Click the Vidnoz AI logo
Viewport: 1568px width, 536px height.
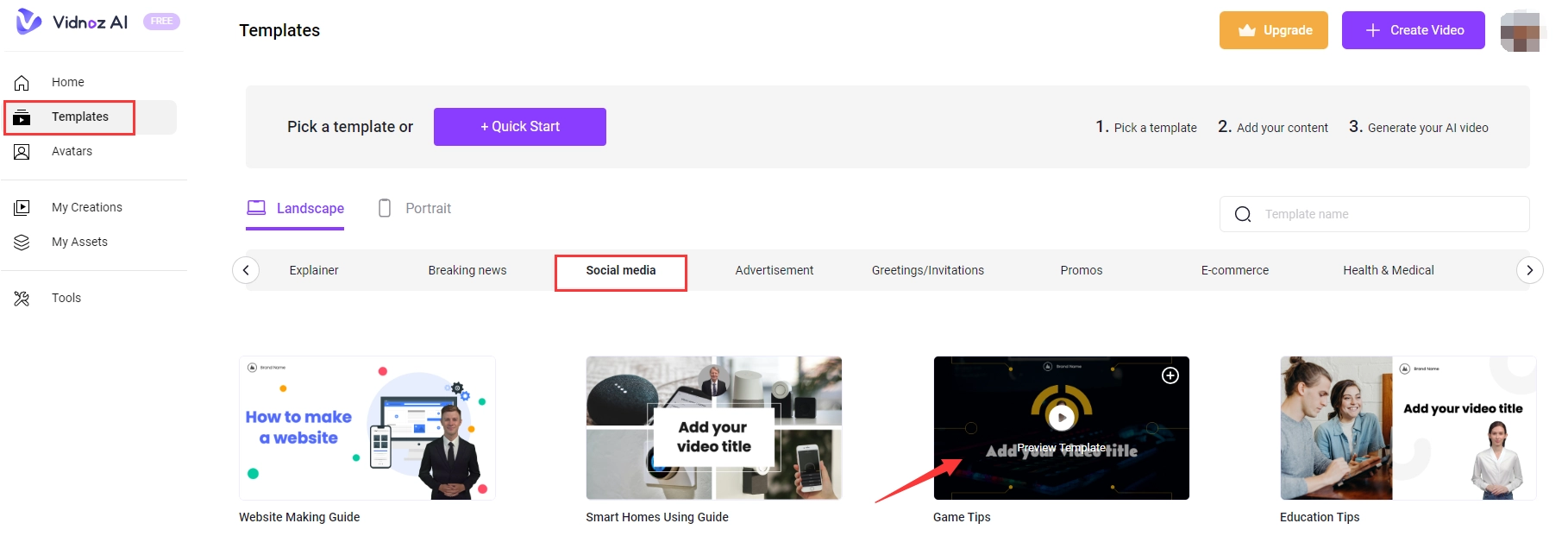72,22
